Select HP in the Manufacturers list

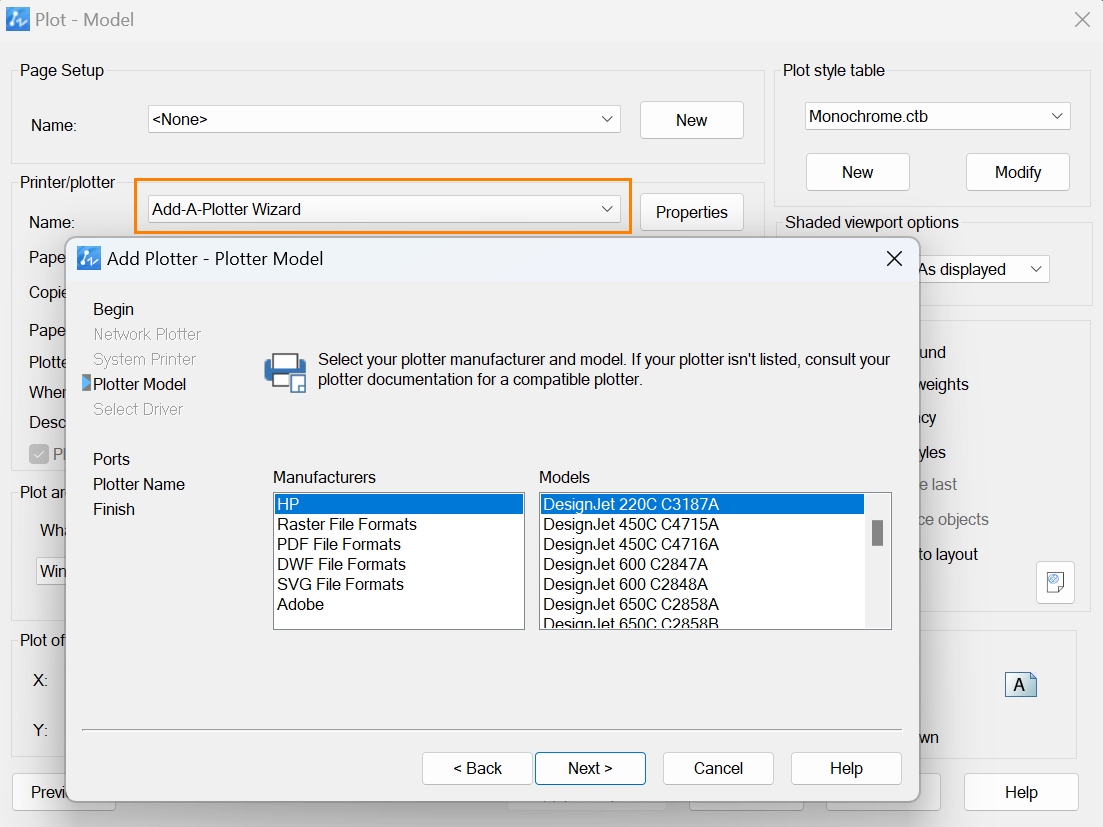399,504
